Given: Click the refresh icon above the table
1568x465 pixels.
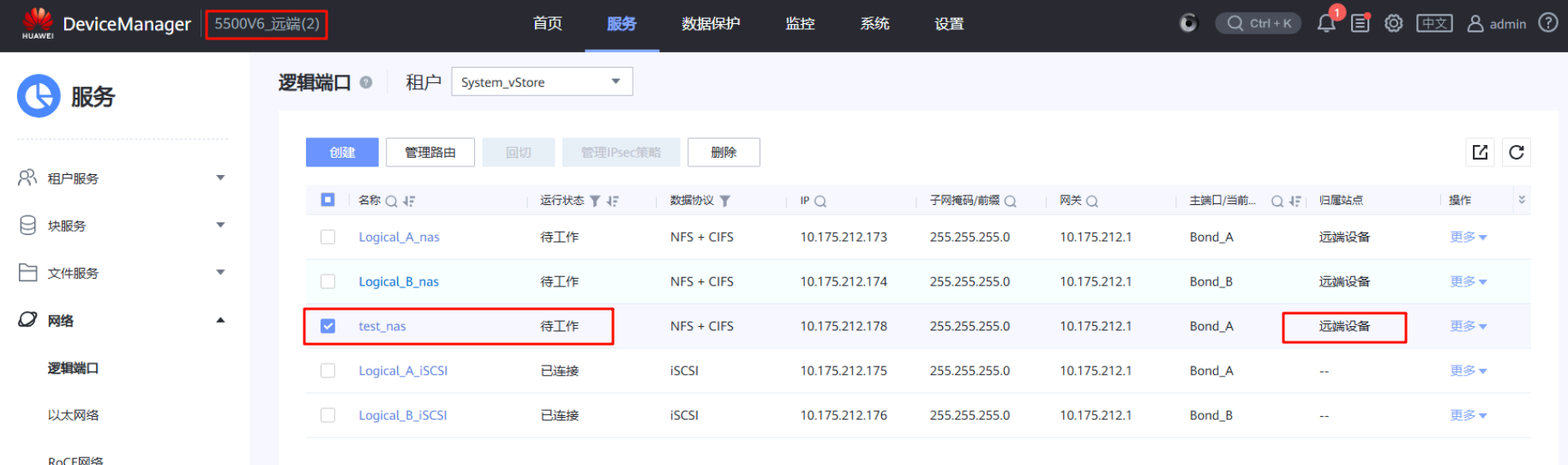Looking at the screenshot, I should pyautogui.click(x=1517, y=152).
